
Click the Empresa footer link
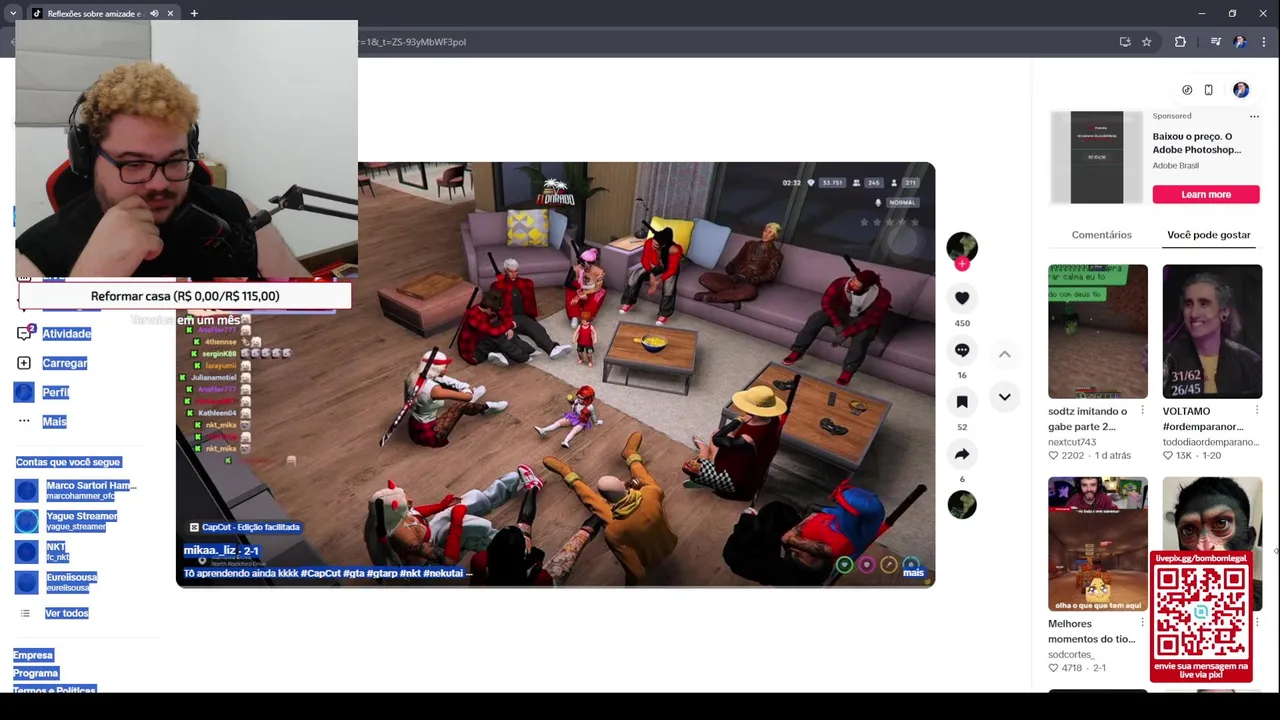33,655
